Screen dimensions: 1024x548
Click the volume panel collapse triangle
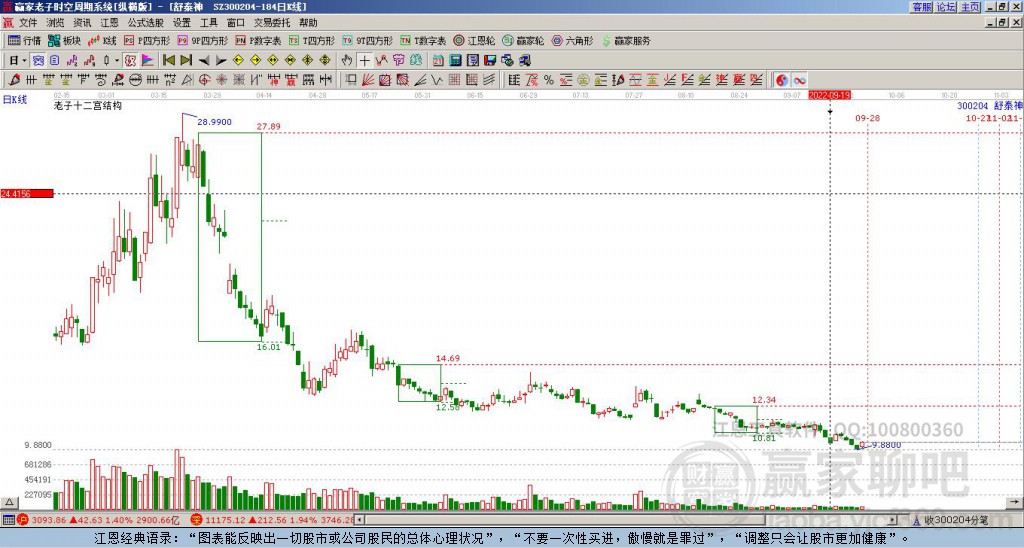[x=9, y=502]
